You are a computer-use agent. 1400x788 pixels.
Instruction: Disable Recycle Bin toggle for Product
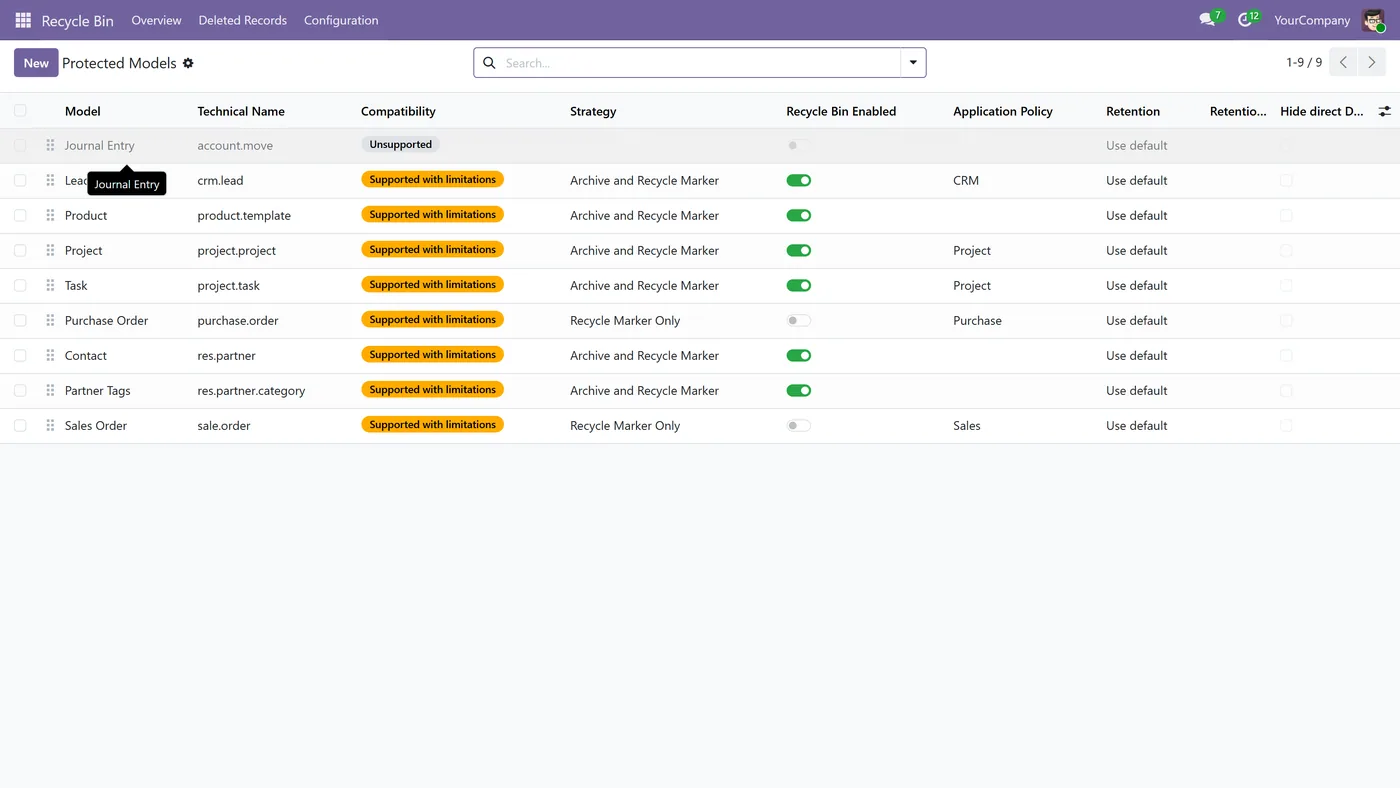click(x=798, y=215)
